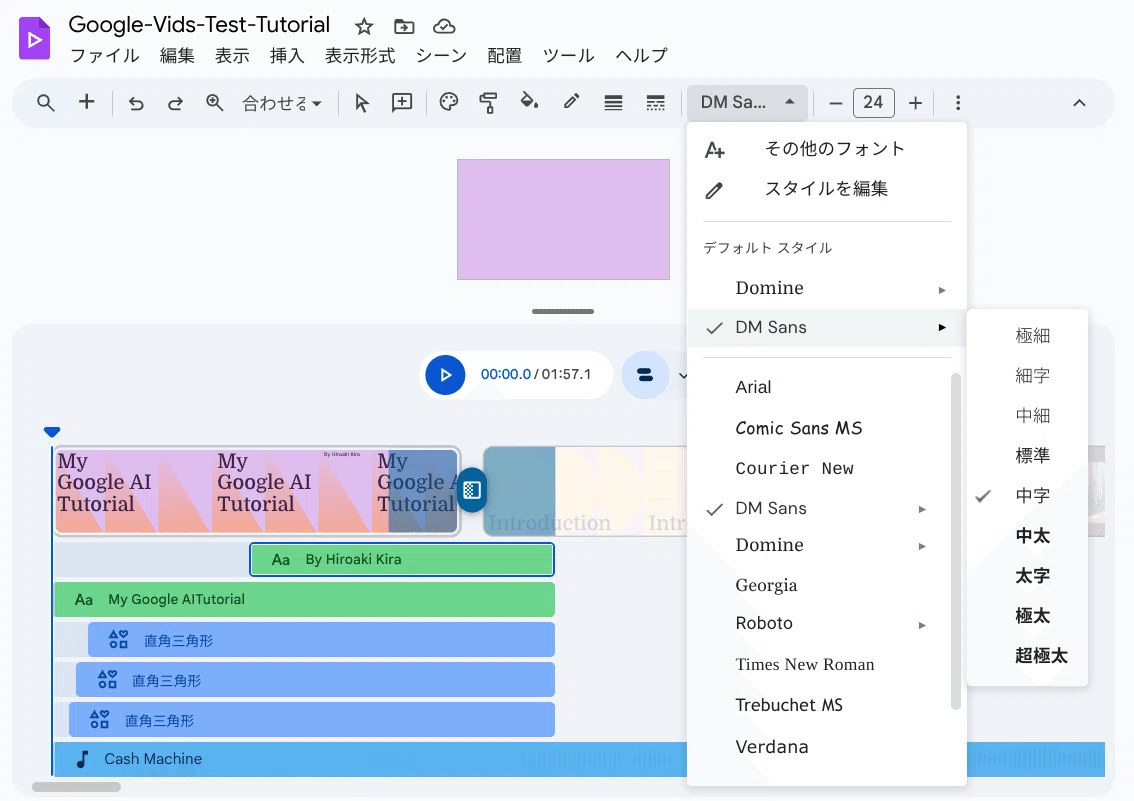The image size is (1134, 801).
Task: Open the シーン menu
Action: click(x=441, y=56)
